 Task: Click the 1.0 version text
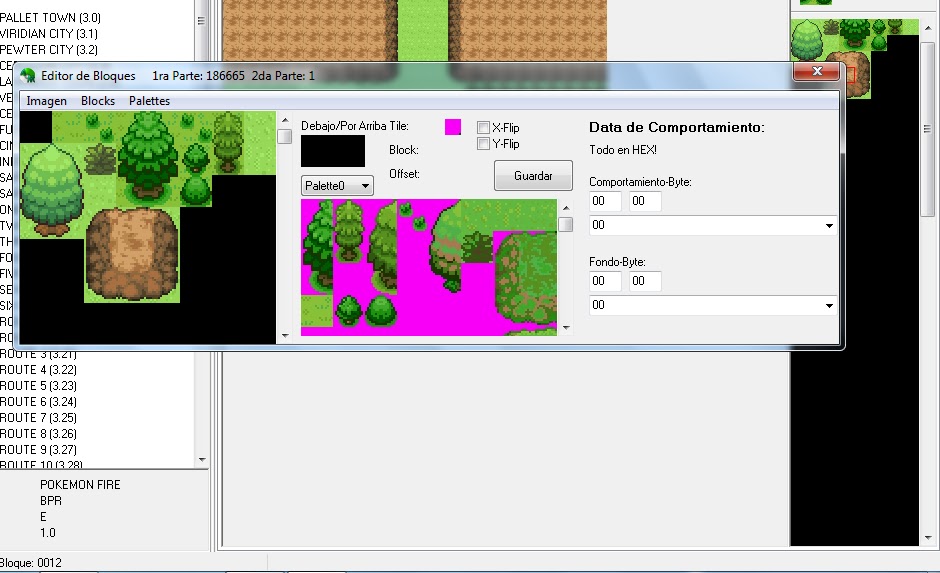tap(48, 533)
